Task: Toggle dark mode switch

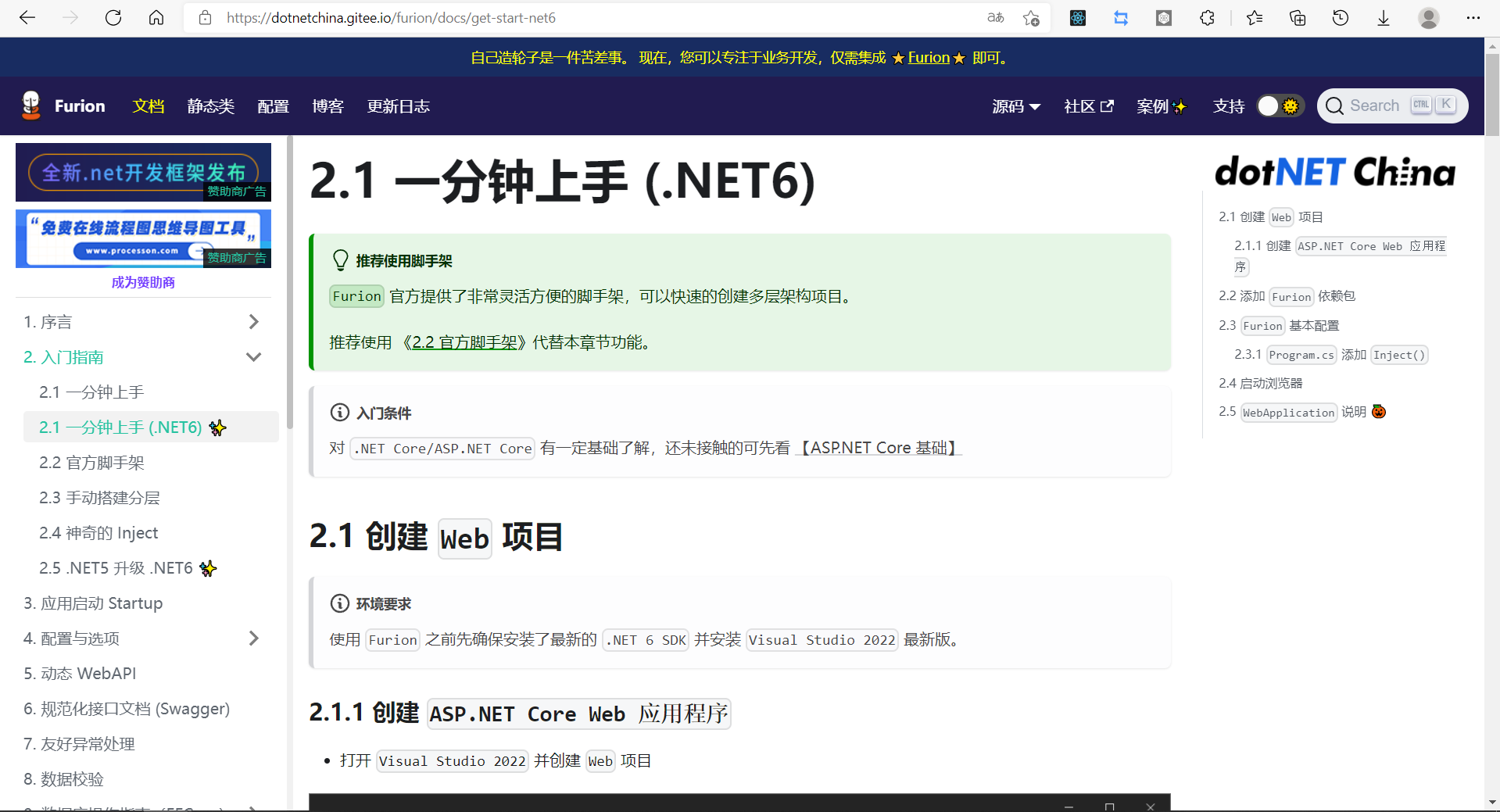Action: [1279, 106]
